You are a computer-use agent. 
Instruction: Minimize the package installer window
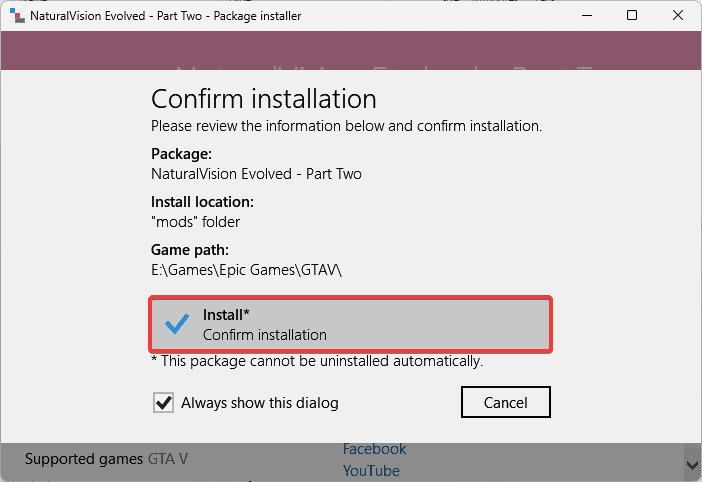coord(585,16)
